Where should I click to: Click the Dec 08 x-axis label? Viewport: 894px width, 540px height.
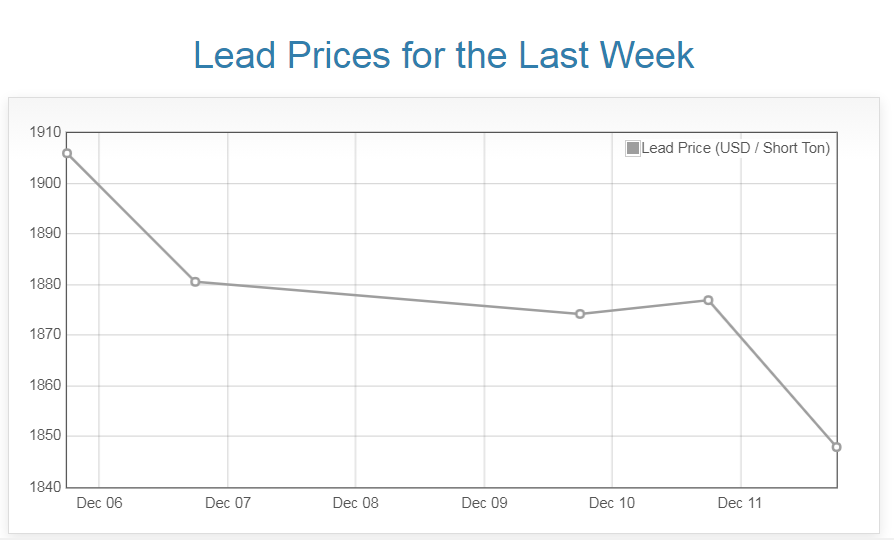point(356,503)
